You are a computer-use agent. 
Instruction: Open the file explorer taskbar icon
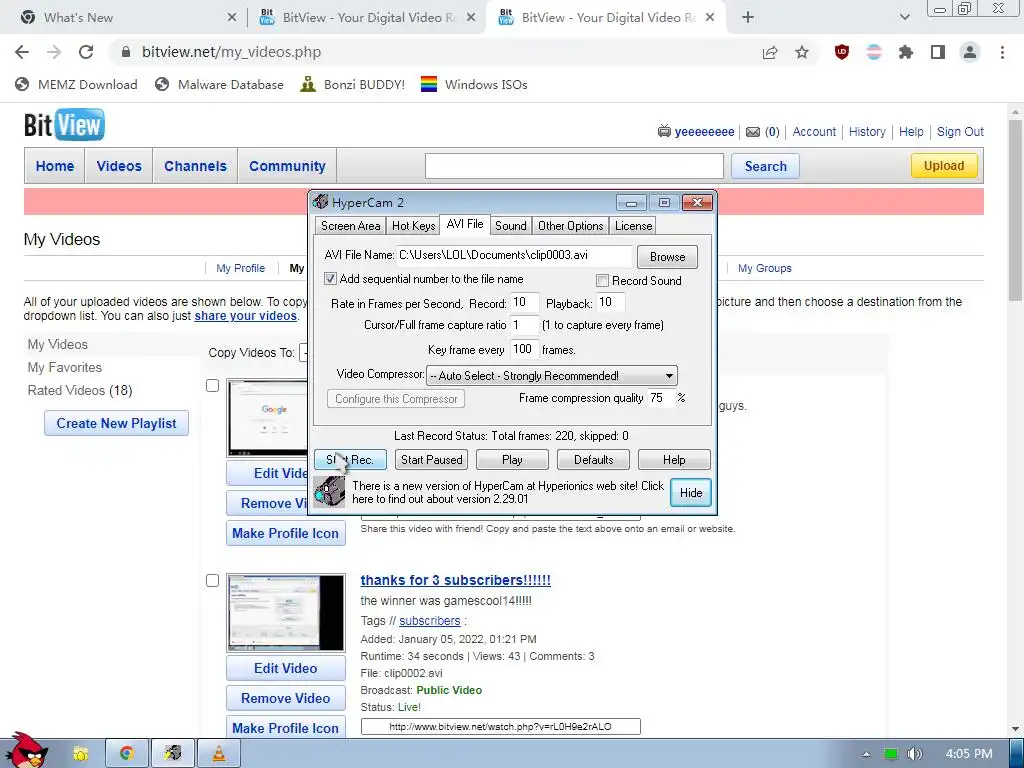click(x=80, y=754)
